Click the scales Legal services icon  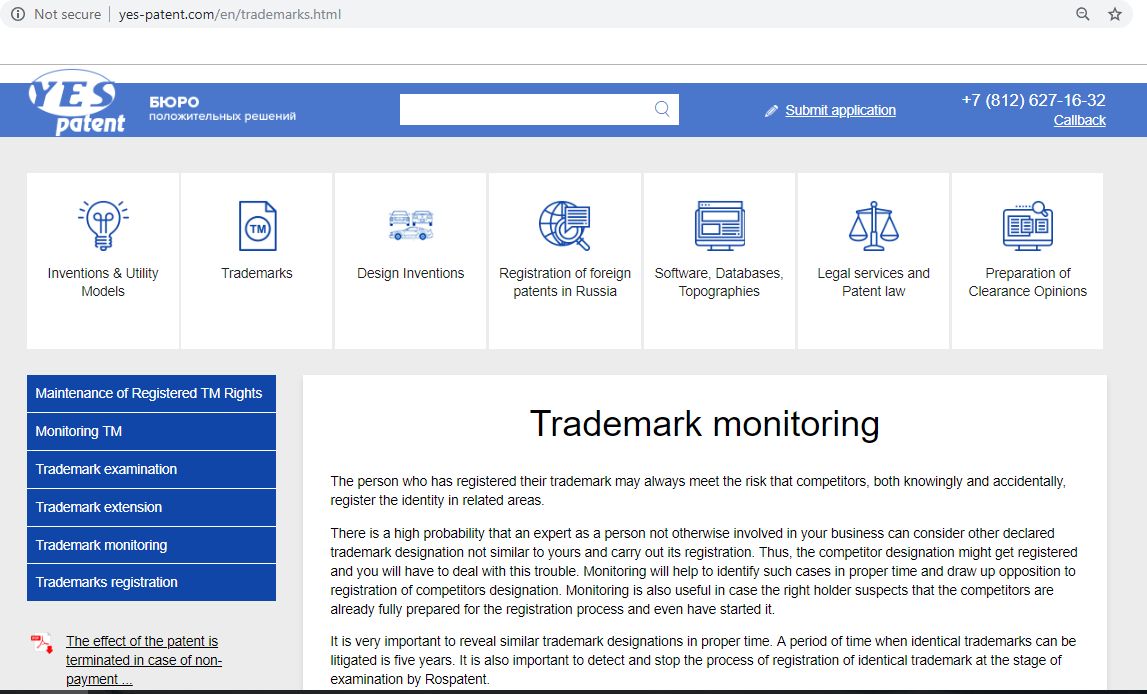click(873, 225)
